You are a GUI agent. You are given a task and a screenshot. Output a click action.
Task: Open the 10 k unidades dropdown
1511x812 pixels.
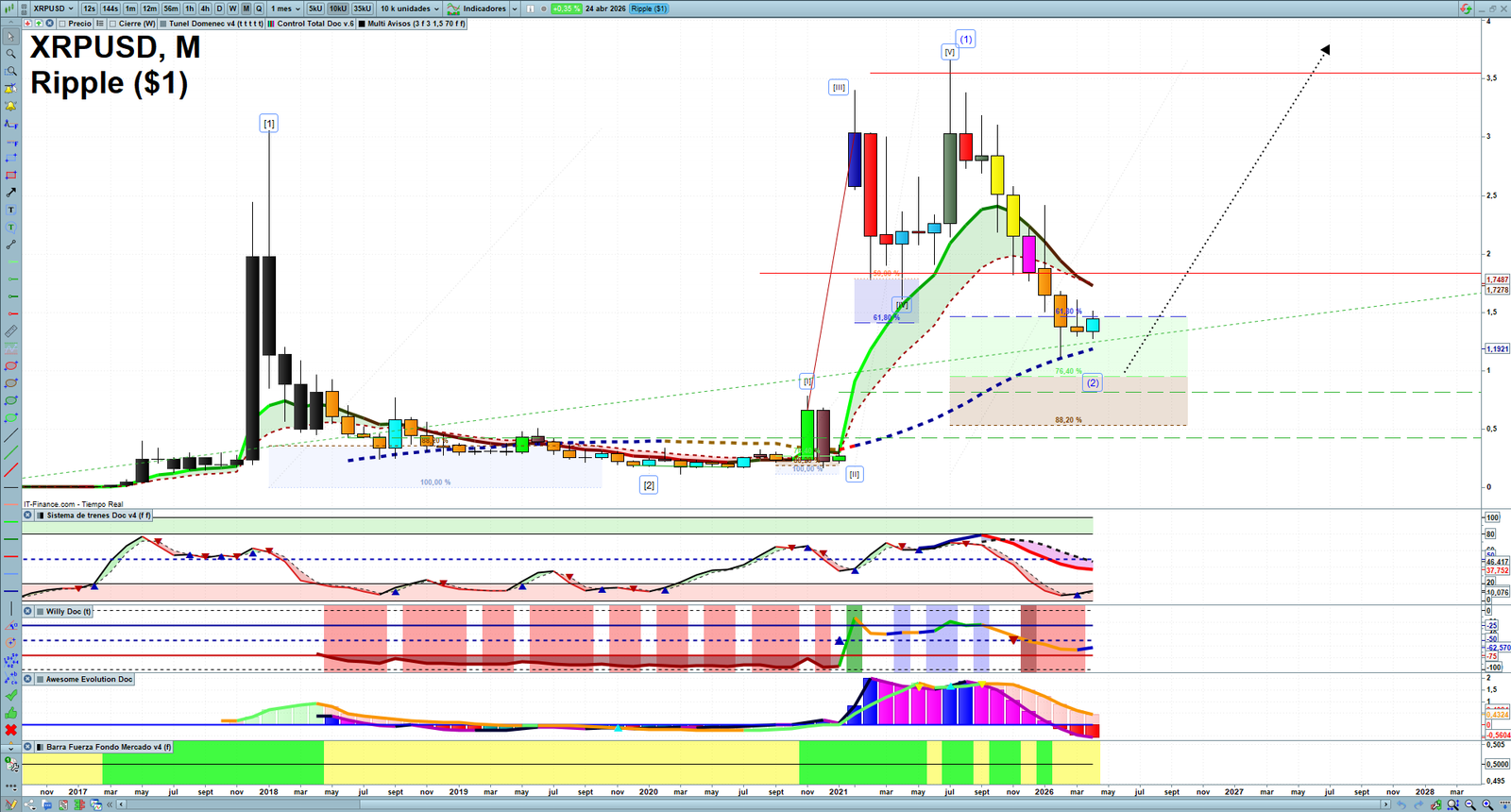point(410,8)
